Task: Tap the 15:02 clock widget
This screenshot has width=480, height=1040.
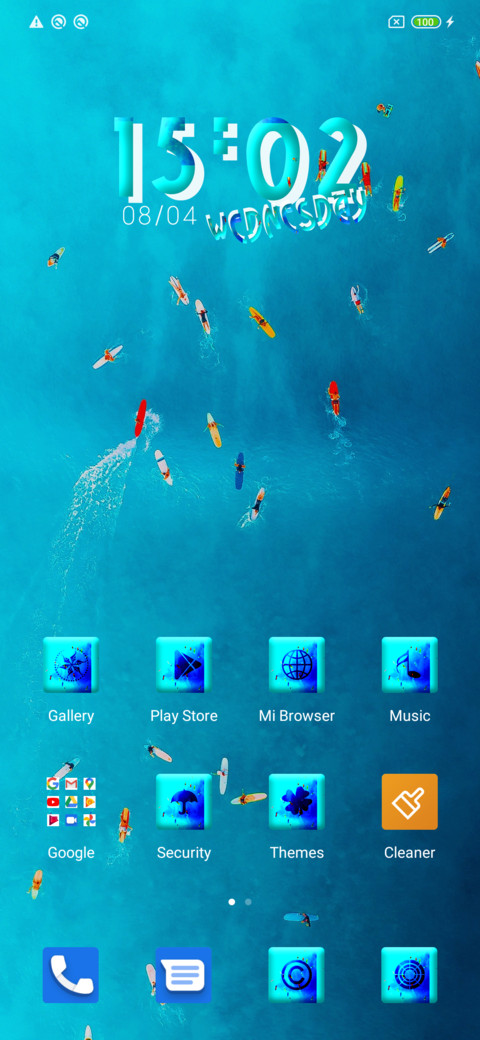Action: (241, 159)
